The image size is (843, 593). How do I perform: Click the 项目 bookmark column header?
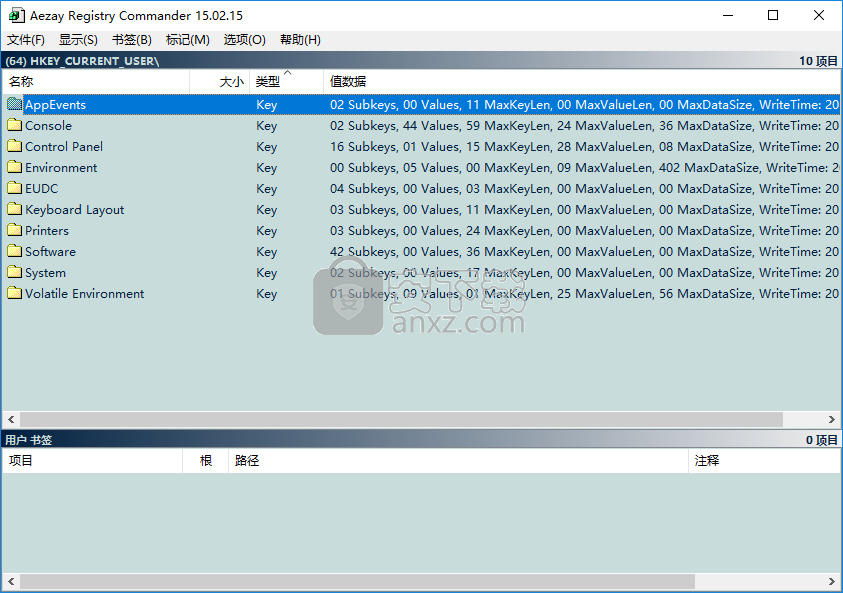tap(92, 461)
